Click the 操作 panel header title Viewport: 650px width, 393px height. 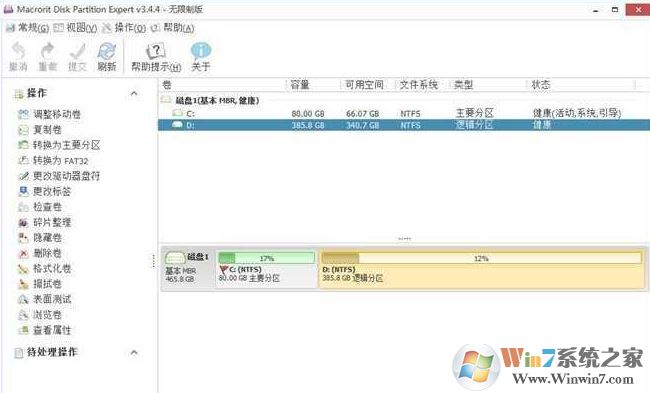click(37, 93)
